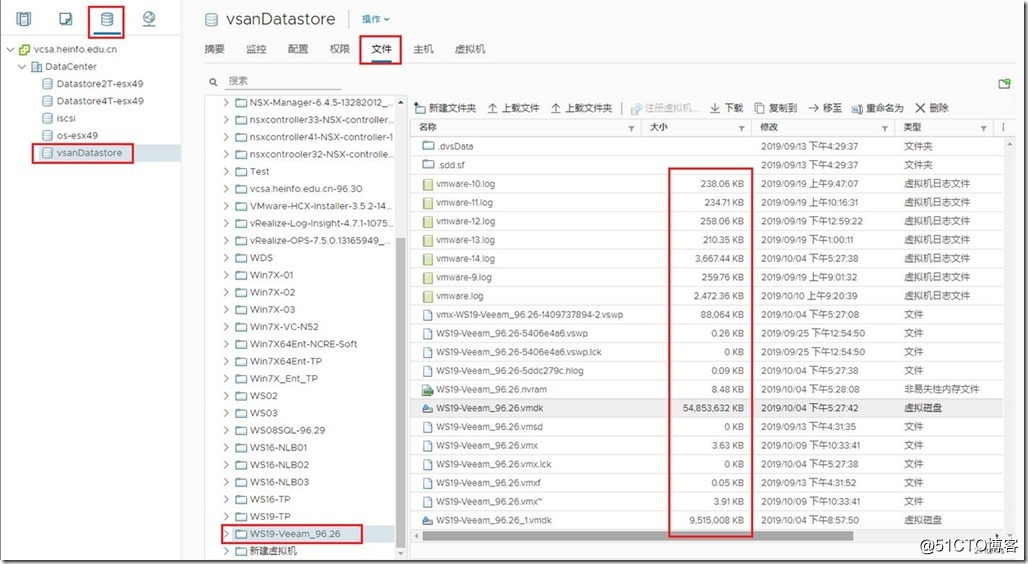This screenshot has width=1028, height=564.
Task: Expand the Test folder
Action: [x=226, y=171]
